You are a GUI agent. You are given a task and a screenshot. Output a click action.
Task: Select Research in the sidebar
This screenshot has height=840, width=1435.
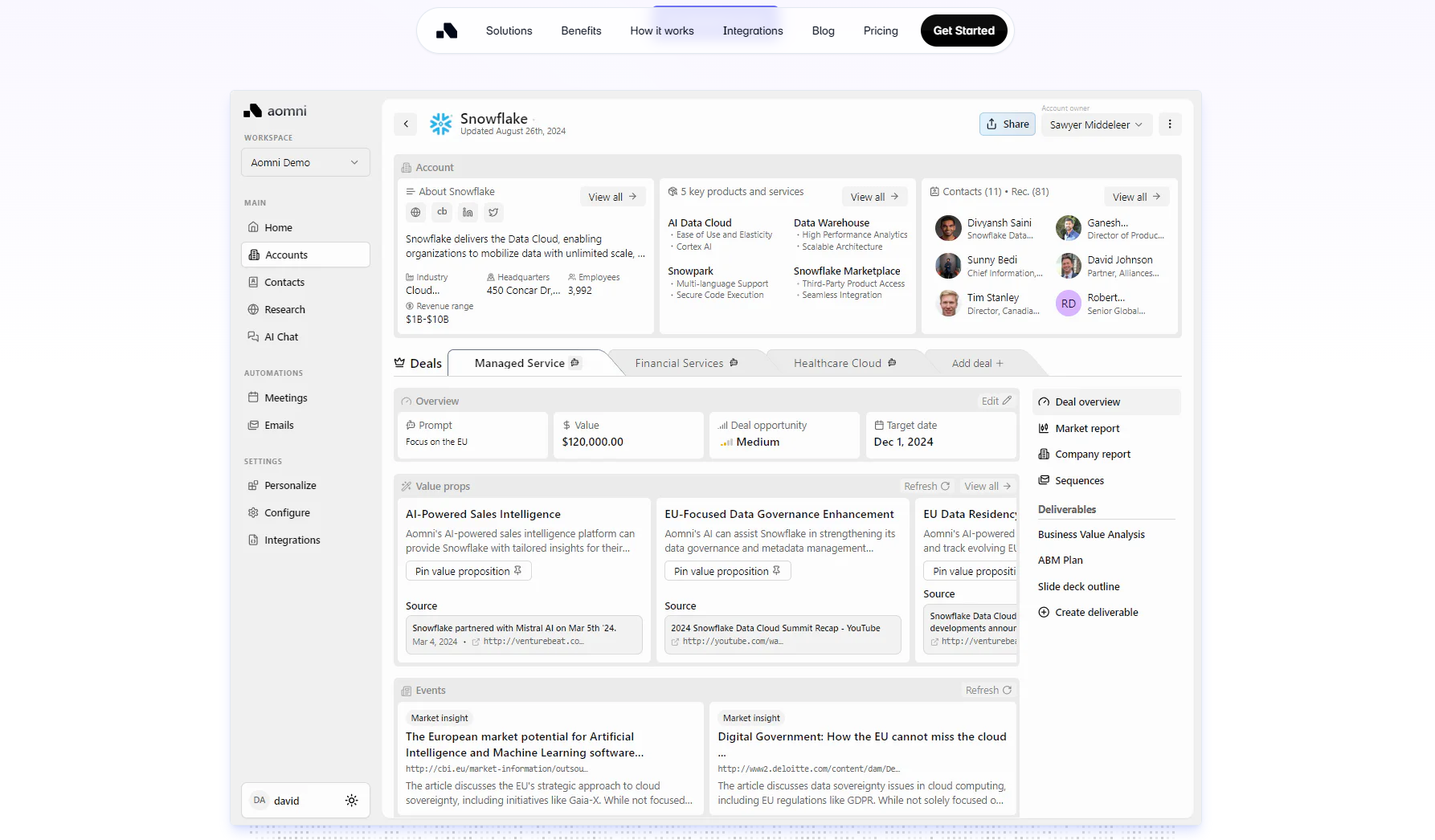tap(284, 309)
